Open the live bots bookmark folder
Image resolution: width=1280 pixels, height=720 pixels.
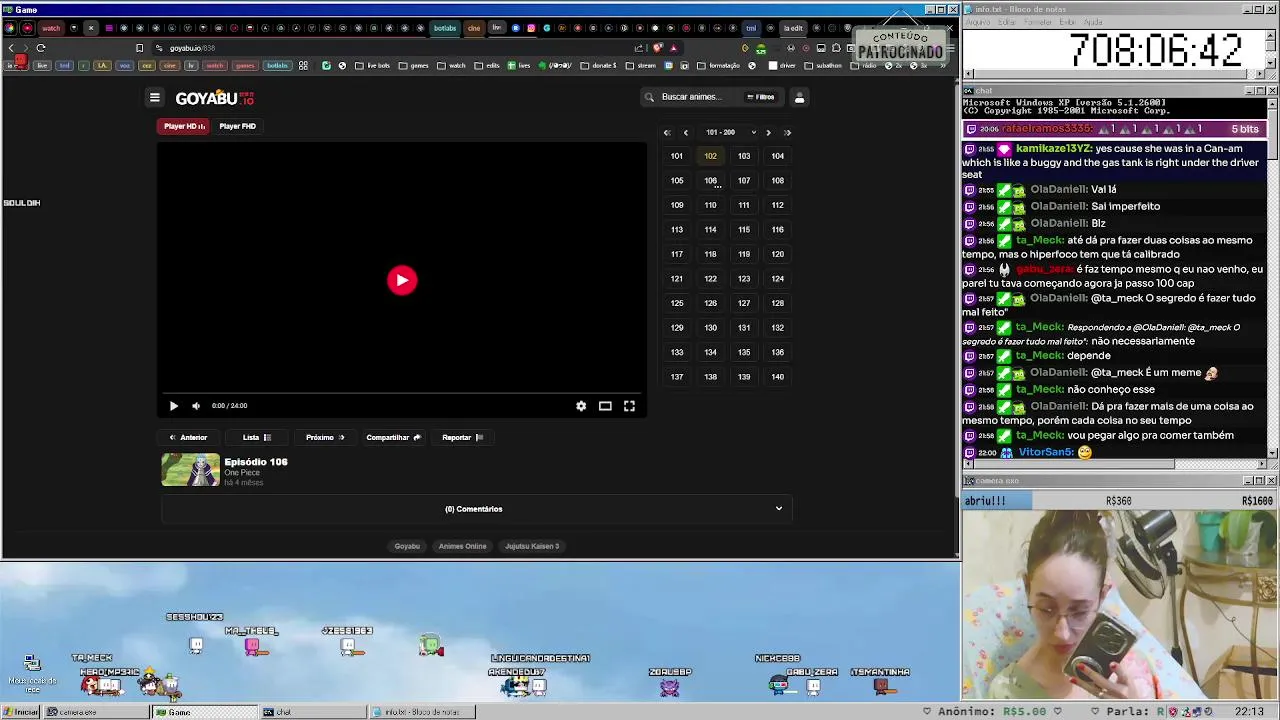coord(373,66)
